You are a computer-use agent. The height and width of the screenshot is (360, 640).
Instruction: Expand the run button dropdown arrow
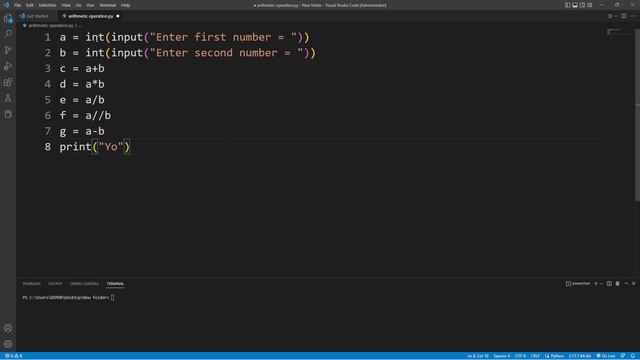pyautogui.click(x=616, y=16)
